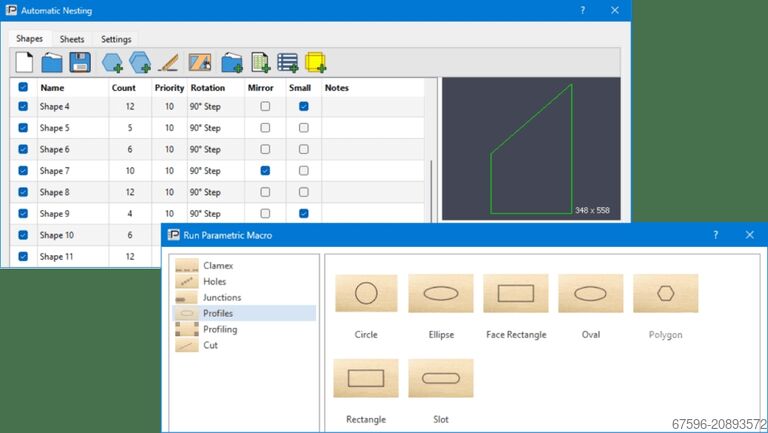Click the Rotation cell for Shape 6
The image size is (768, 433).
pyautogui.click(x=215, y=149)
